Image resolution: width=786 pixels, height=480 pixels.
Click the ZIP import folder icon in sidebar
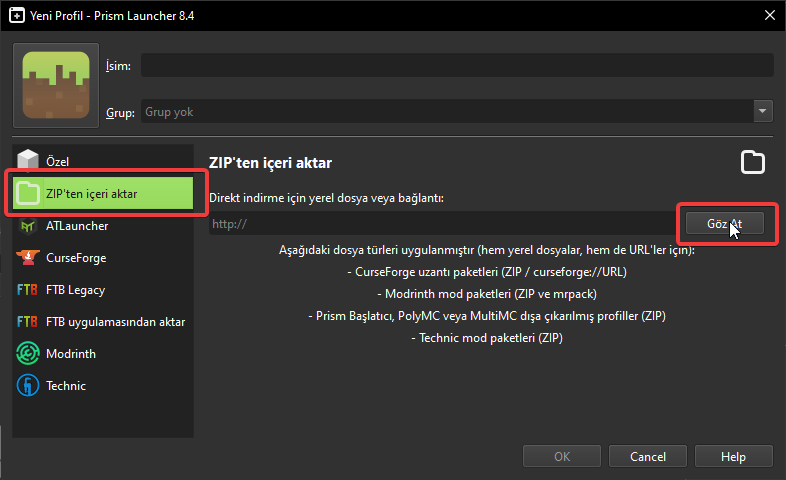click(x=28, y=193)
